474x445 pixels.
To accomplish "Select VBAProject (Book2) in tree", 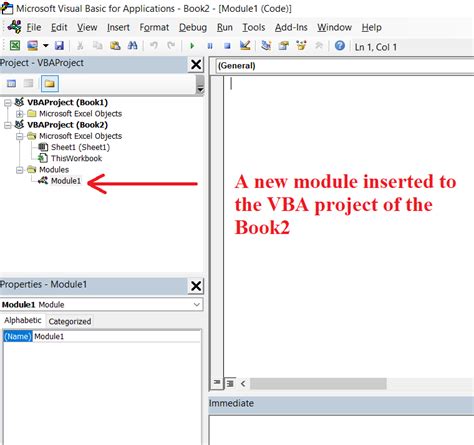I will [67, 125].
